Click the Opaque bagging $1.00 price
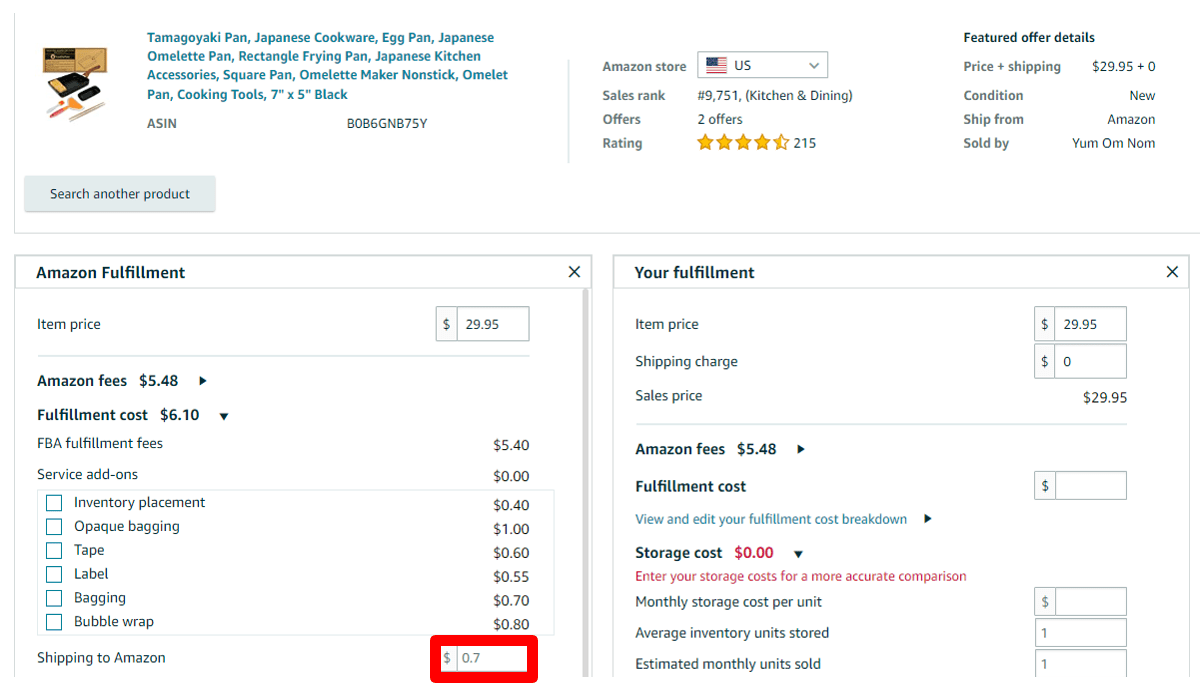The width and height of the screenshot is (1203, 693). tap(511, 529)
